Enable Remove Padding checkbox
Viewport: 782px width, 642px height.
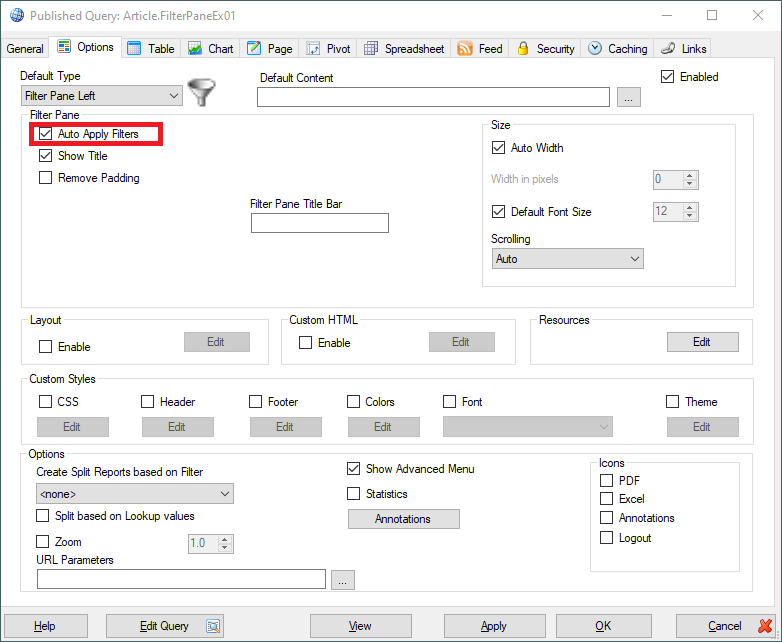(x=45, y=178)
